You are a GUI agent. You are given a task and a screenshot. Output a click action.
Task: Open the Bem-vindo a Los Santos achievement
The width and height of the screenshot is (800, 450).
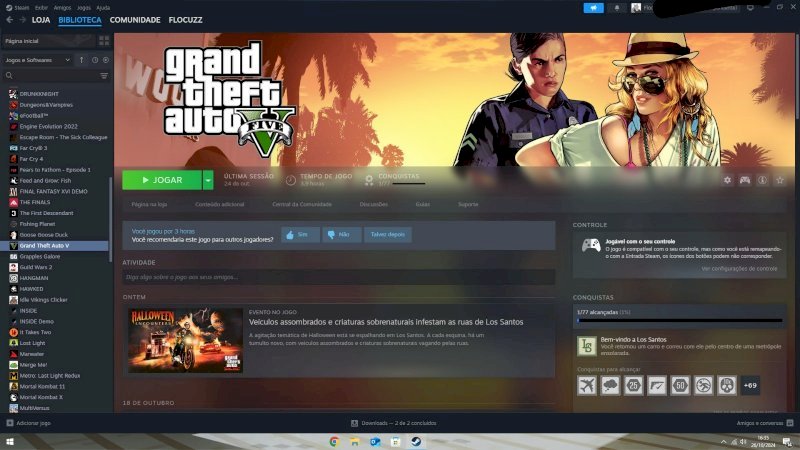point(680,346)
